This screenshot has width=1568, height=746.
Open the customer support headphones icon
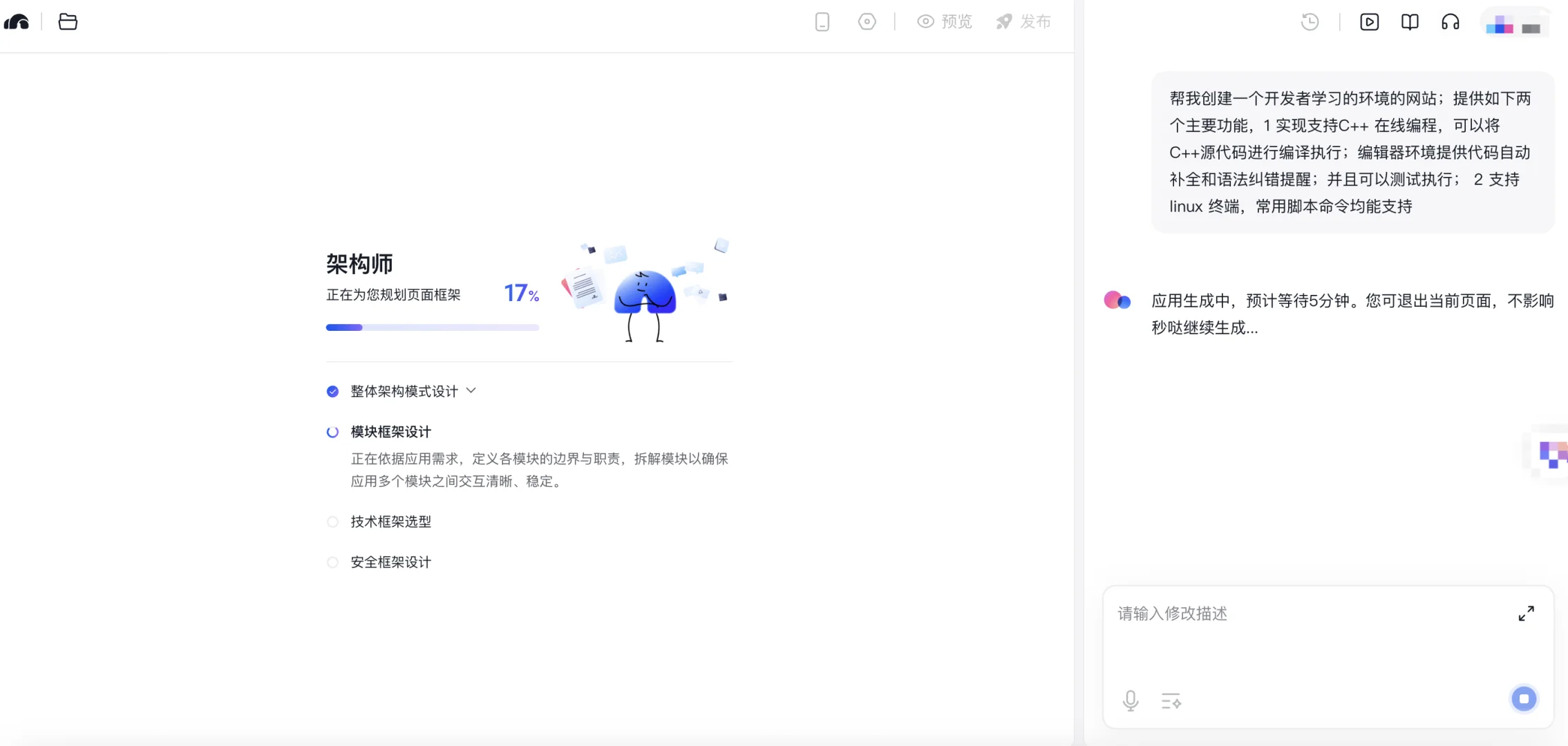point(1449,21)
